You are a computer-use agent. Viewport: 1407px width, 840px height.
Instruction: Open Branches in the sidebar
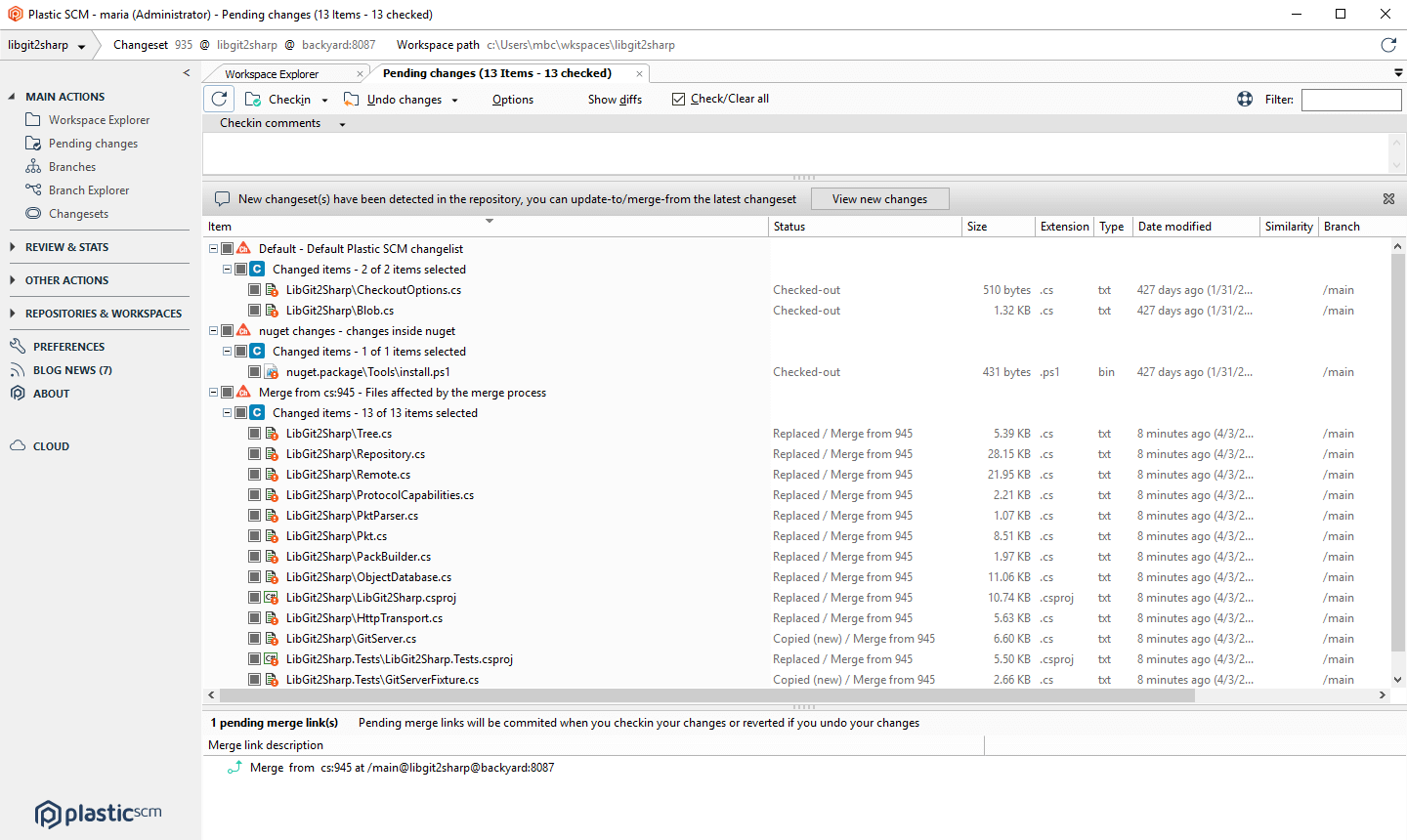coord(72,167)
